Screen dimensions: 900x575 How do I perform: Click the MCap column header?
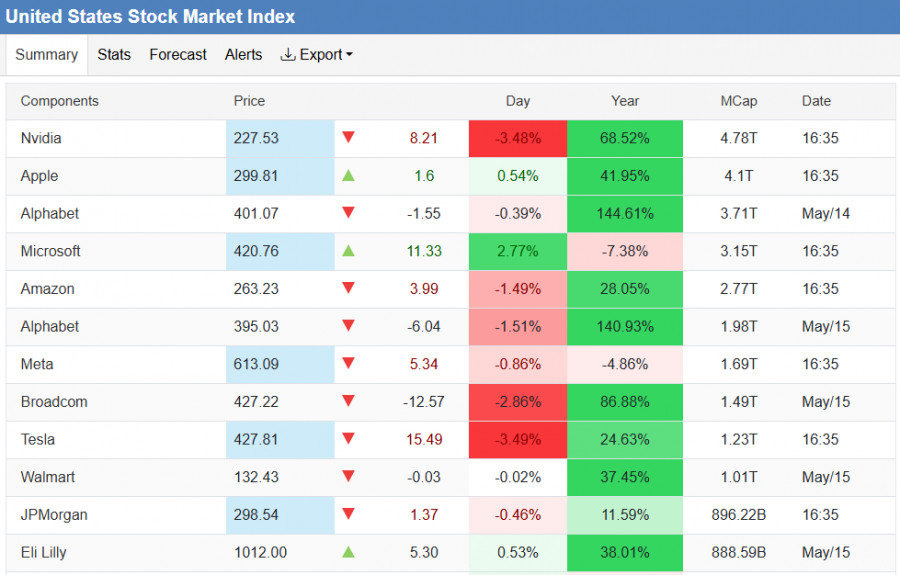click(x=739, y=101)
